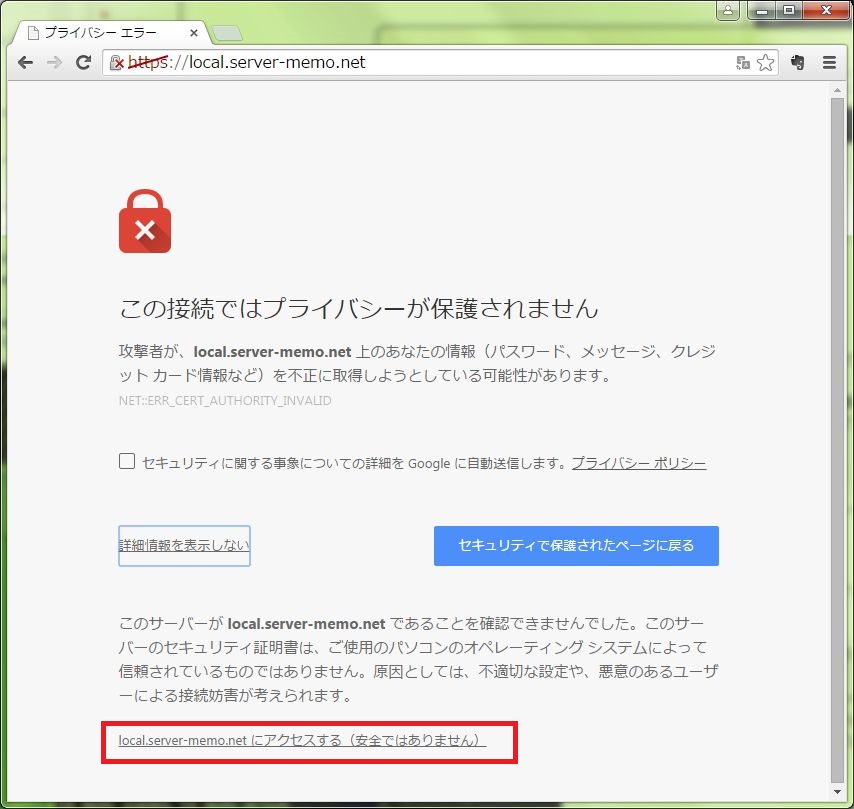Click the scrollbar down arrow

tap(837, 792)
